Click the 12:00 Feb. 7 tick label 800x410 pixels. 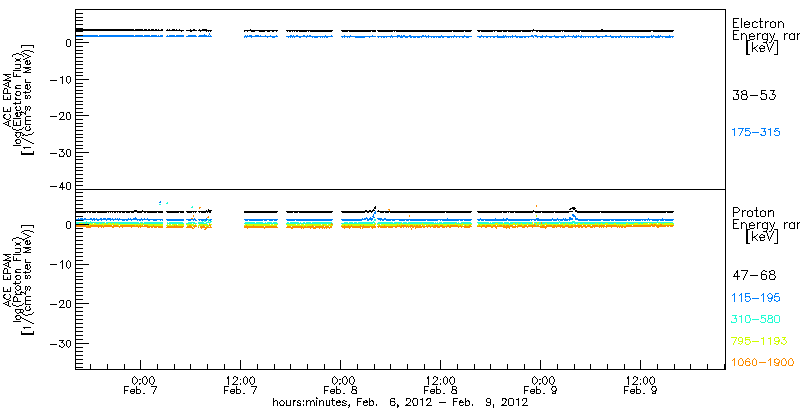coord(242,386)
